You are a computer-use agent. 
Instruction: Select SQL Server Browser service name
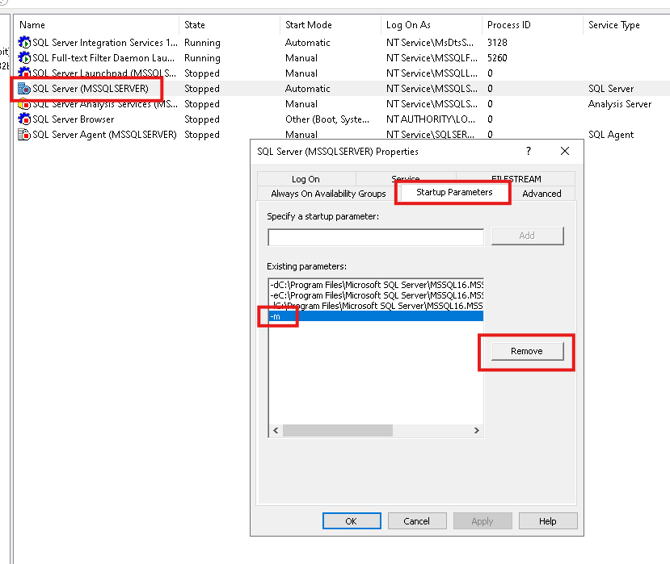[x=73, y=119]
